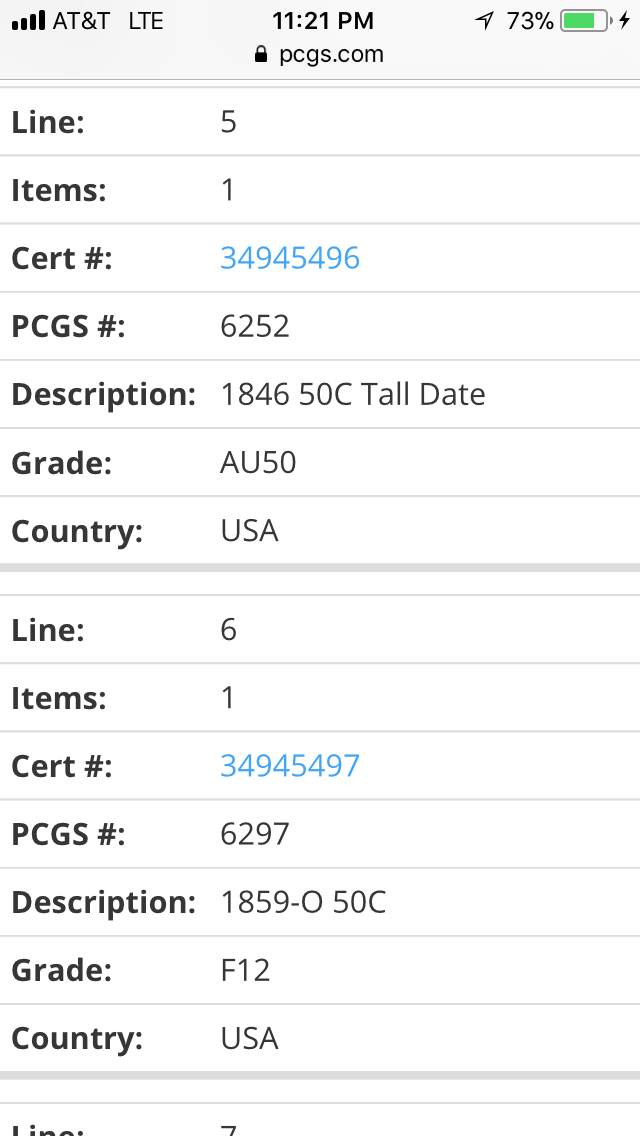Select the AU50 grade value

258,462
